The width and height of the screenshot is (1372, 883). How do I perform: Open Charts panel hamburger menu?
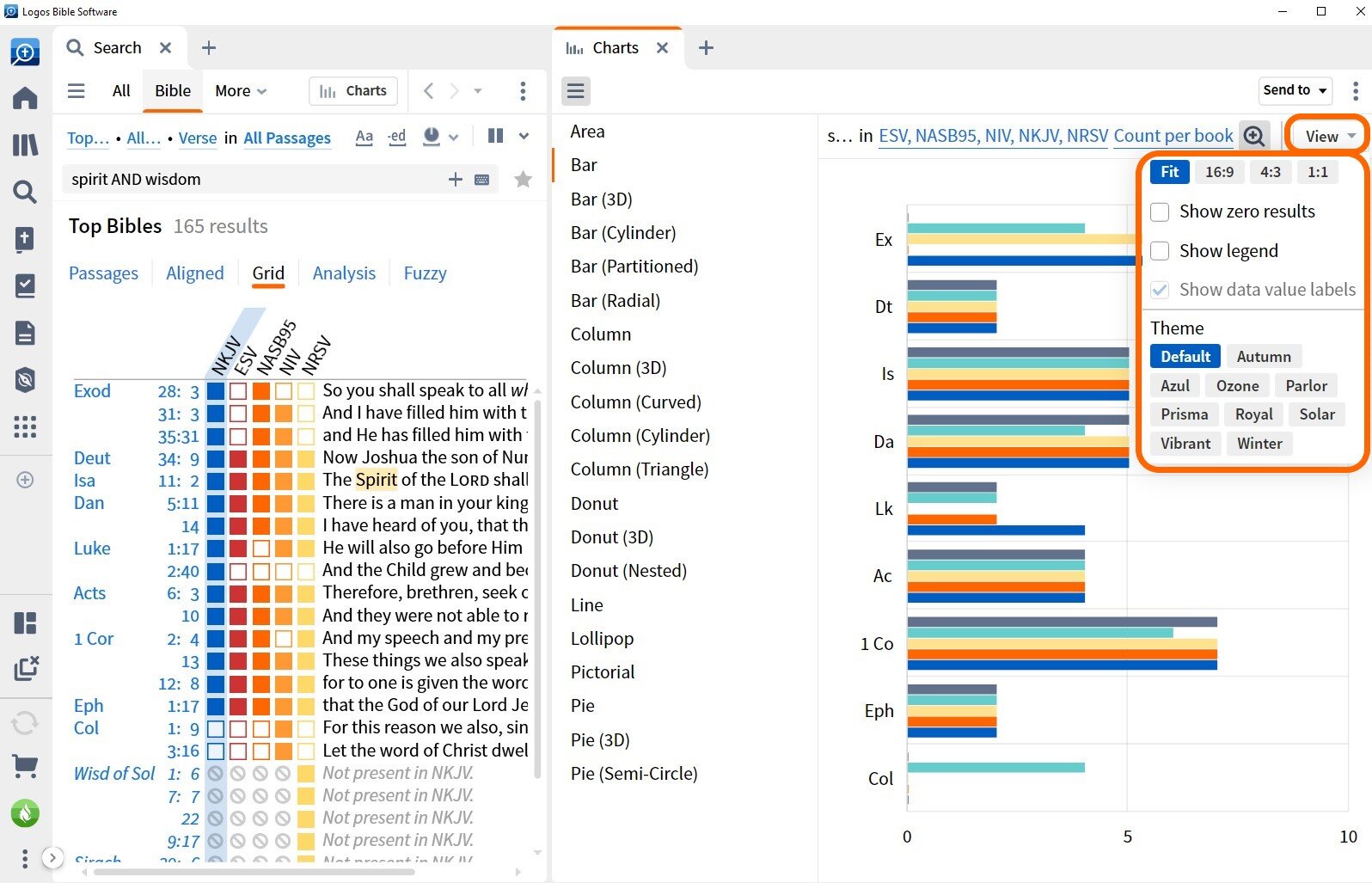(x=576, y=90)
